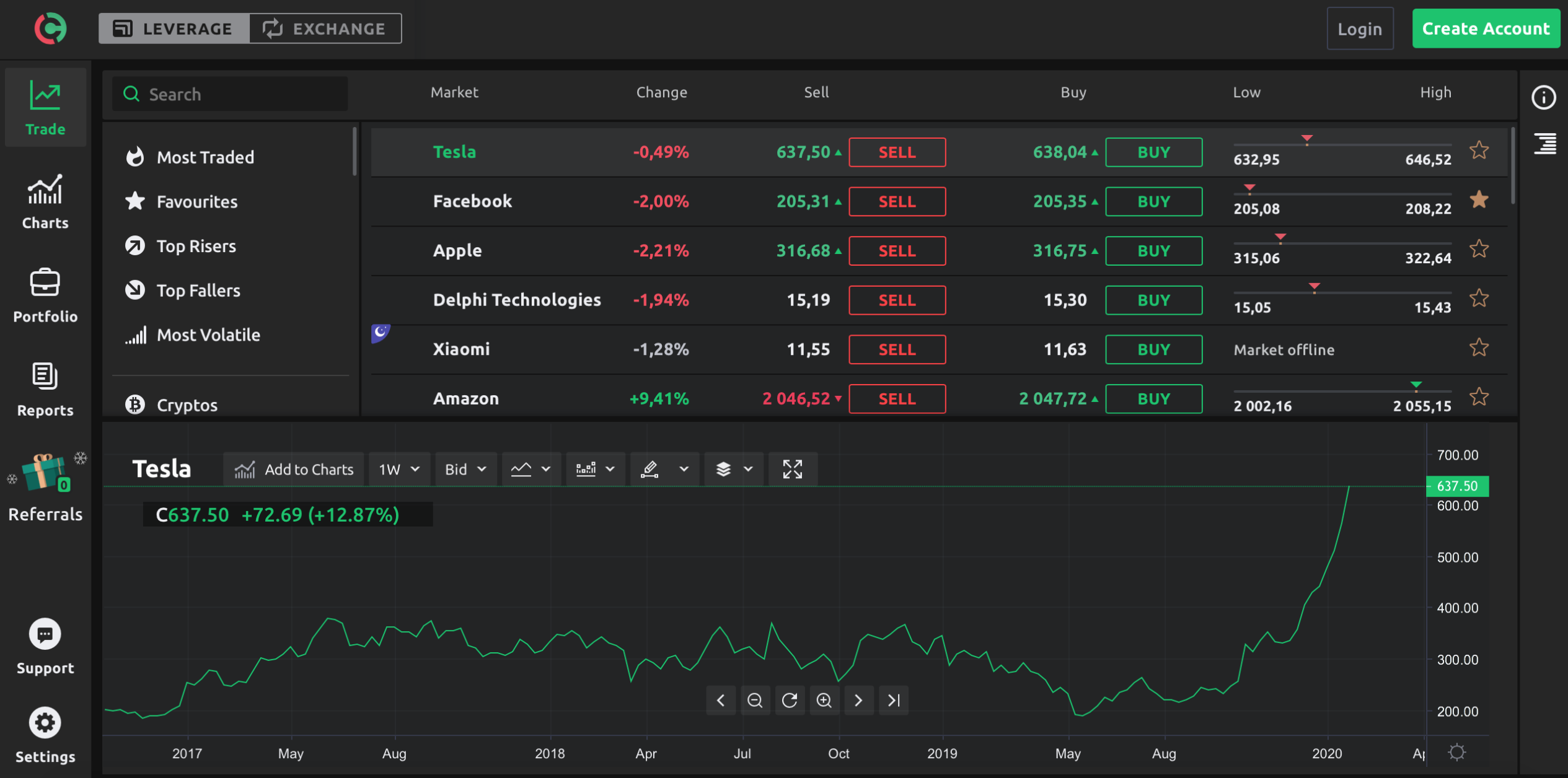Jump to latest chart data
This screenshot has width=1568, height=778.
coord(894,701)
